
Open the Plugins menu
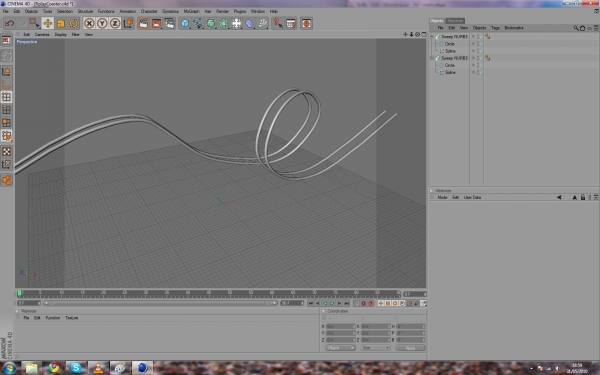point(240,11)
